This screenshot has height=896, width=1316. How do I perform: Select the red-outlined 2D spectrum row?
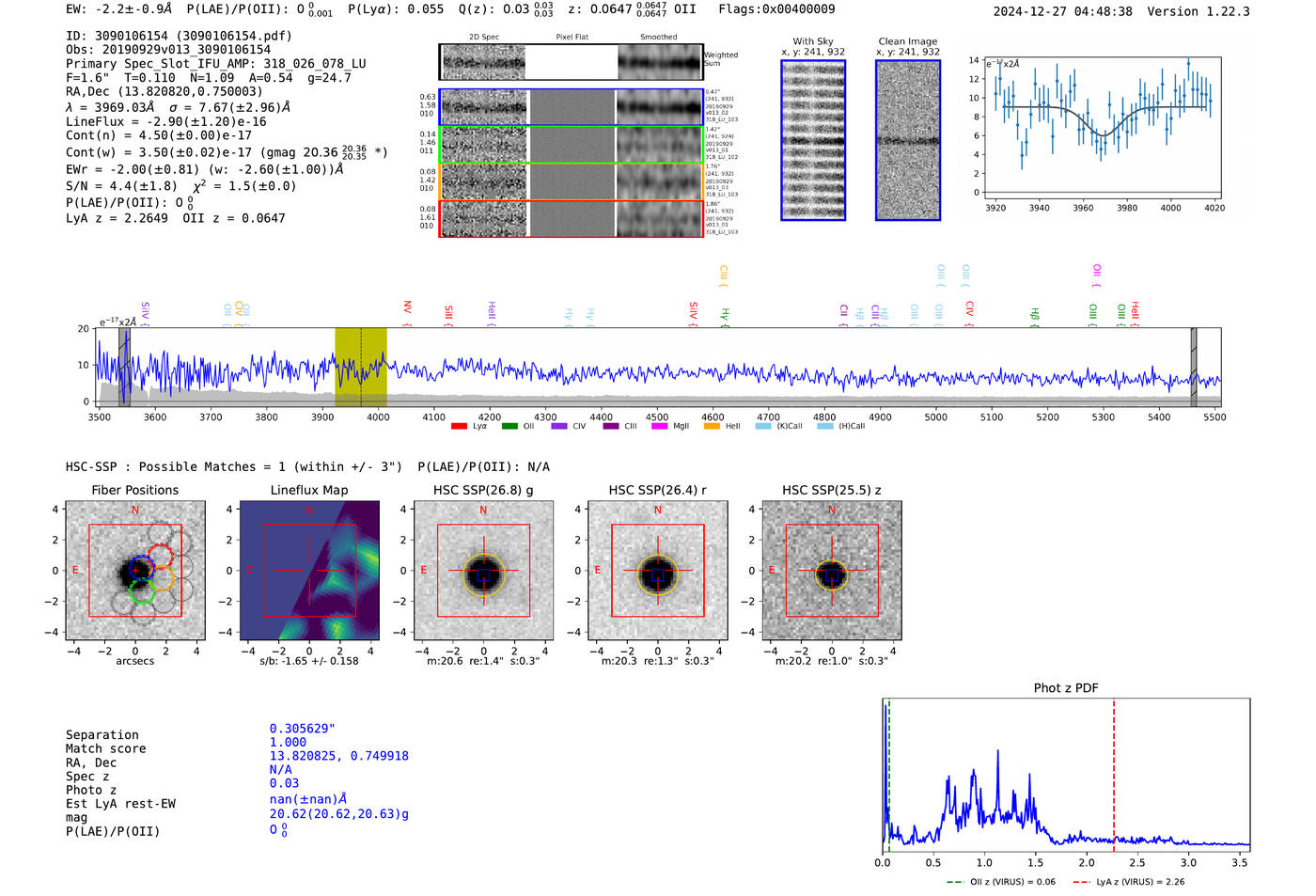pos(571,218)
